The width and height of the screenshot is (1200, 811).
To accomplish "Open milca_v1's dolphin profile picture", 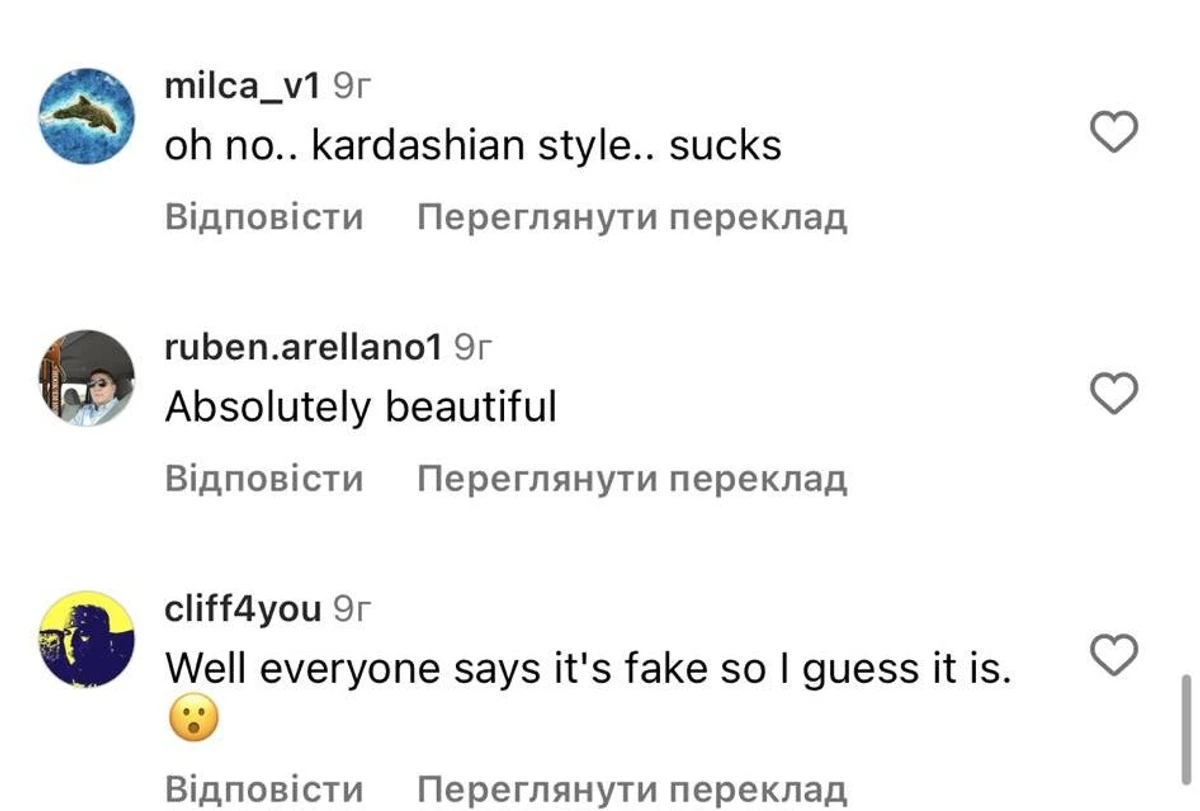I will 86,116.
